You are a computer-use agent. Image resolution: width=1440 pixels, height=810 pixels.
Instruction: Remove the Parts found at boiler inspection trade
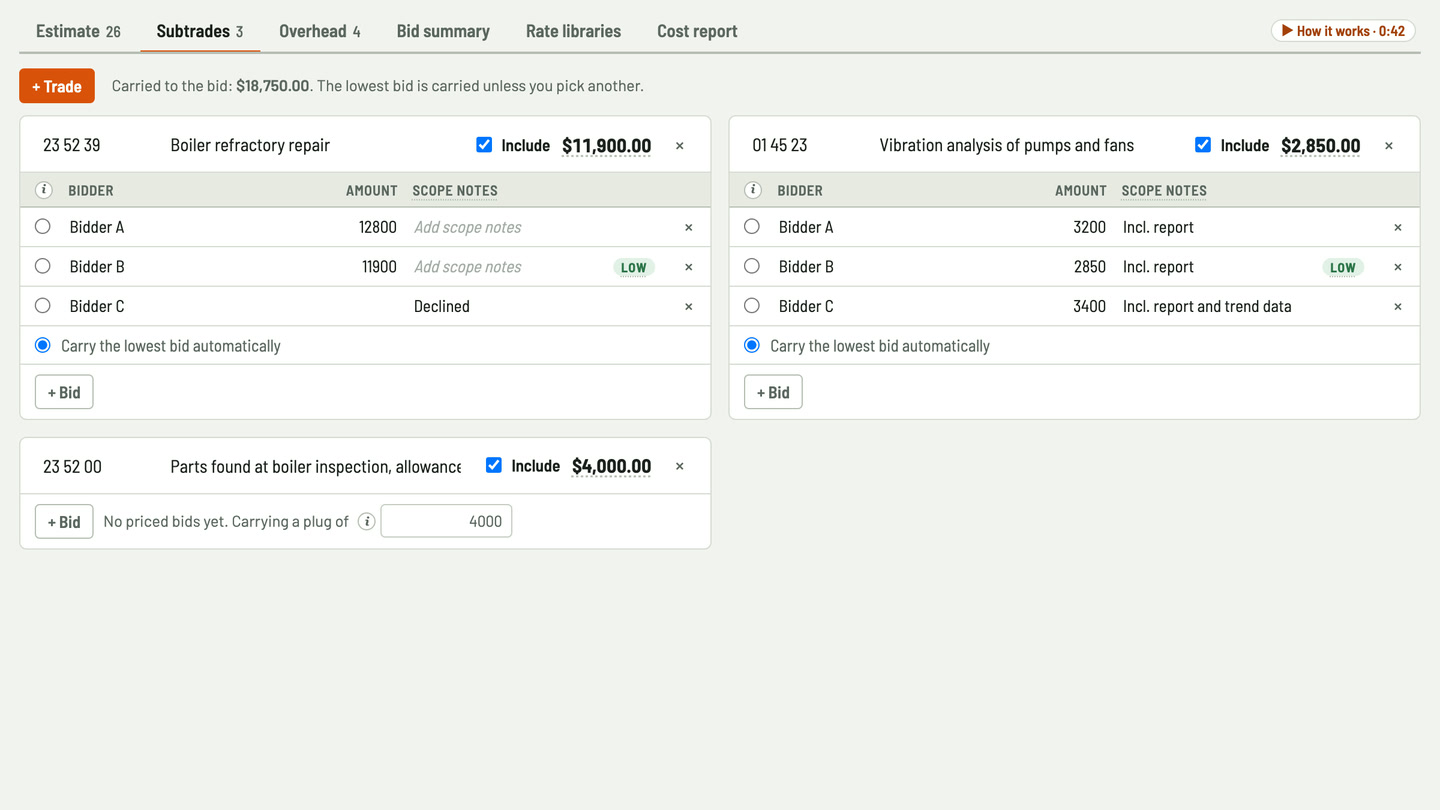pyautogui.click(x=680, y=466)
